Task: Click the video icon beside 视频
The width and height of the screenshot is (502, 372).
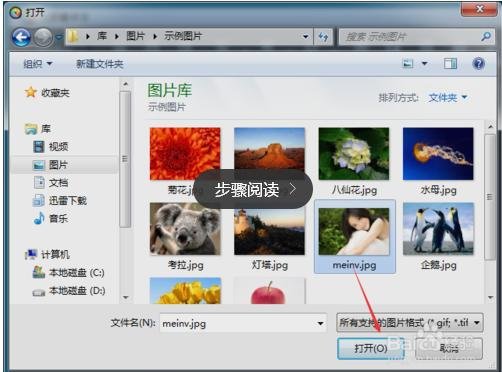Action: [x=39, y=146]
